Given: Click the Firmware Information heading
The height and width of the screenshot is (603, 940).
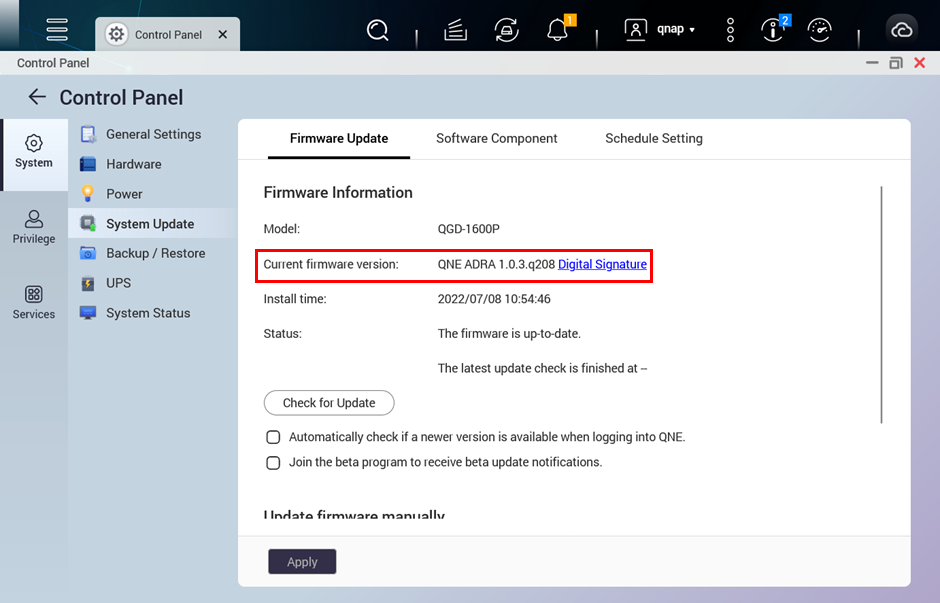Looking at the screenshot, I should tap(338, 192).
